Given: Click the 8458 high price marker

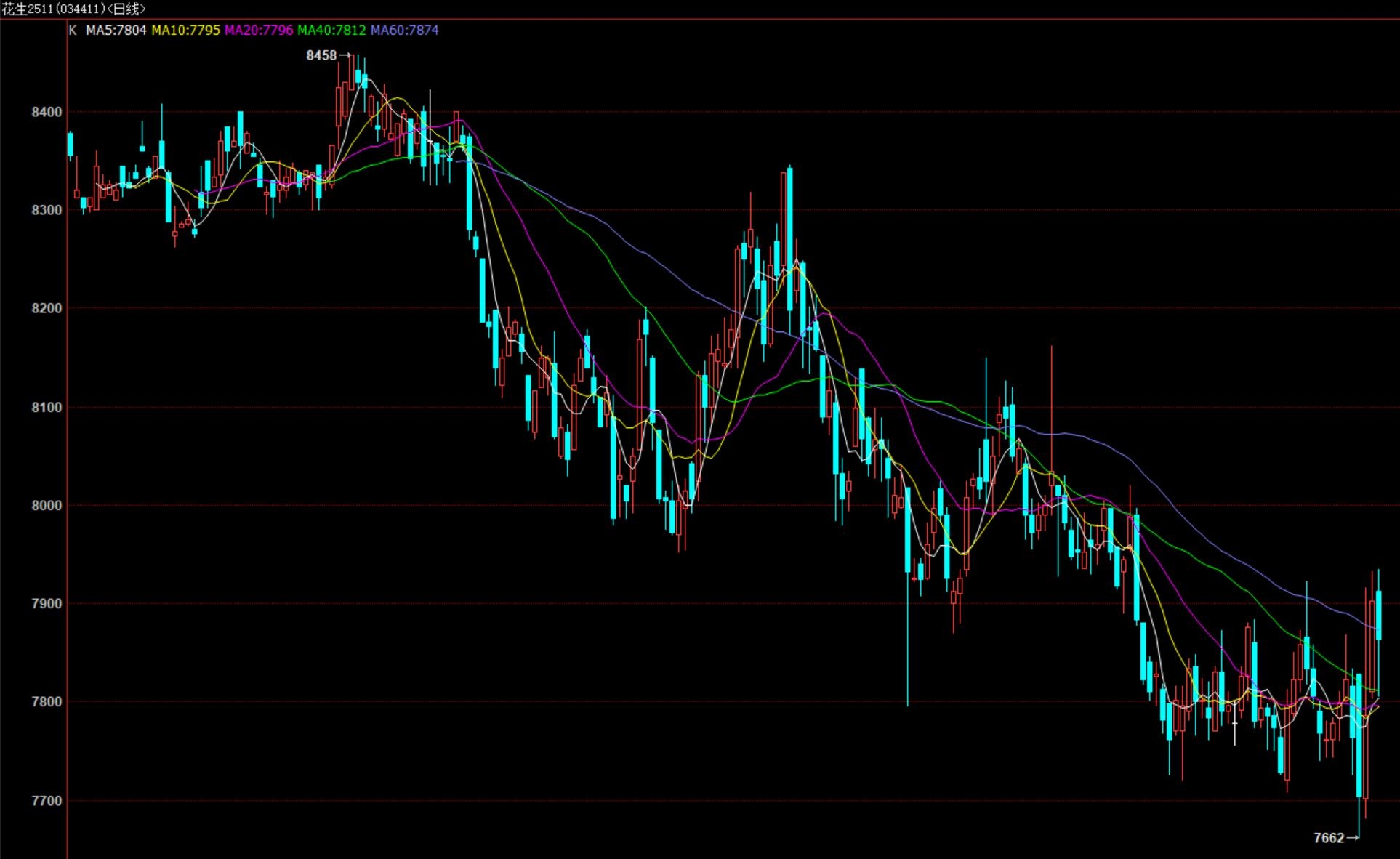Looking at the screenshot, I should [321, 55].
